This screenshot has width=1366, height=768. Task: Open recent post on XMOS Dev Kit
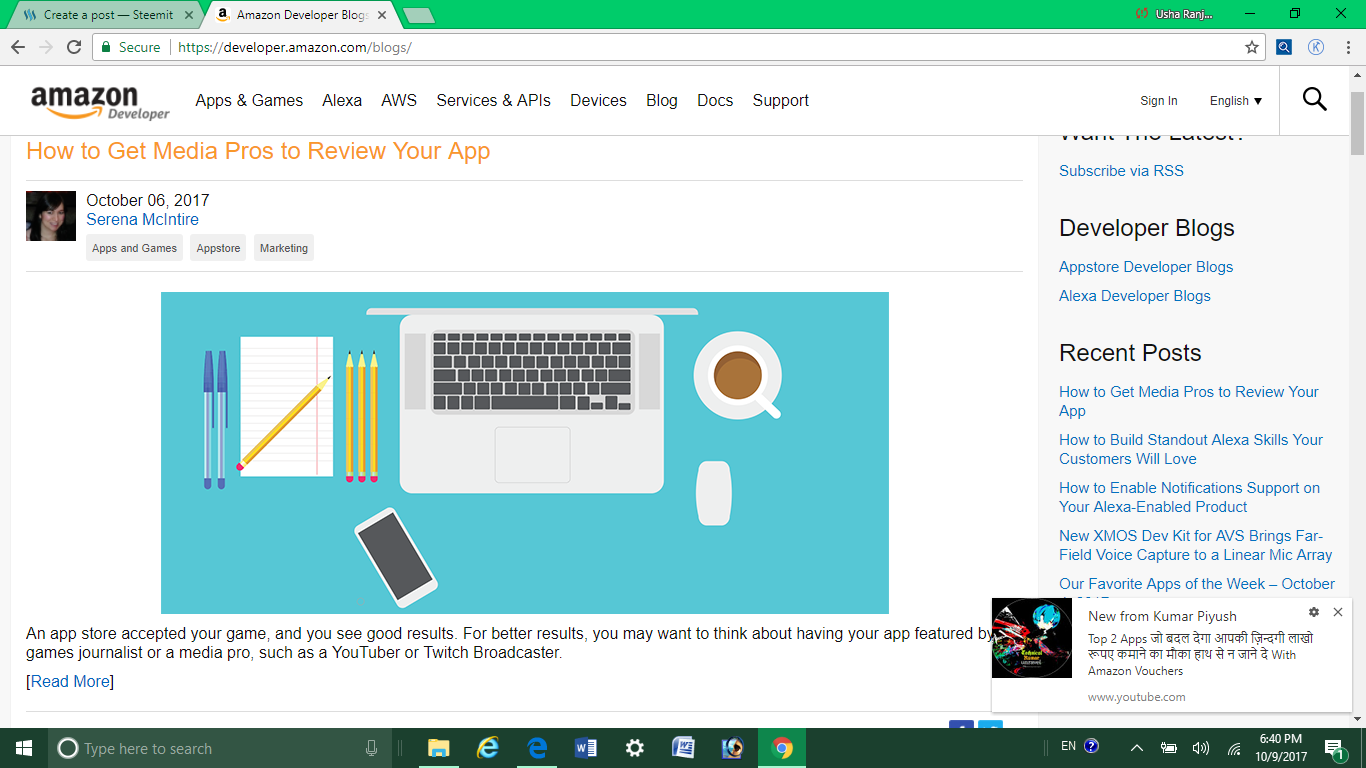pyautogui.click(x=1196, y=545)
